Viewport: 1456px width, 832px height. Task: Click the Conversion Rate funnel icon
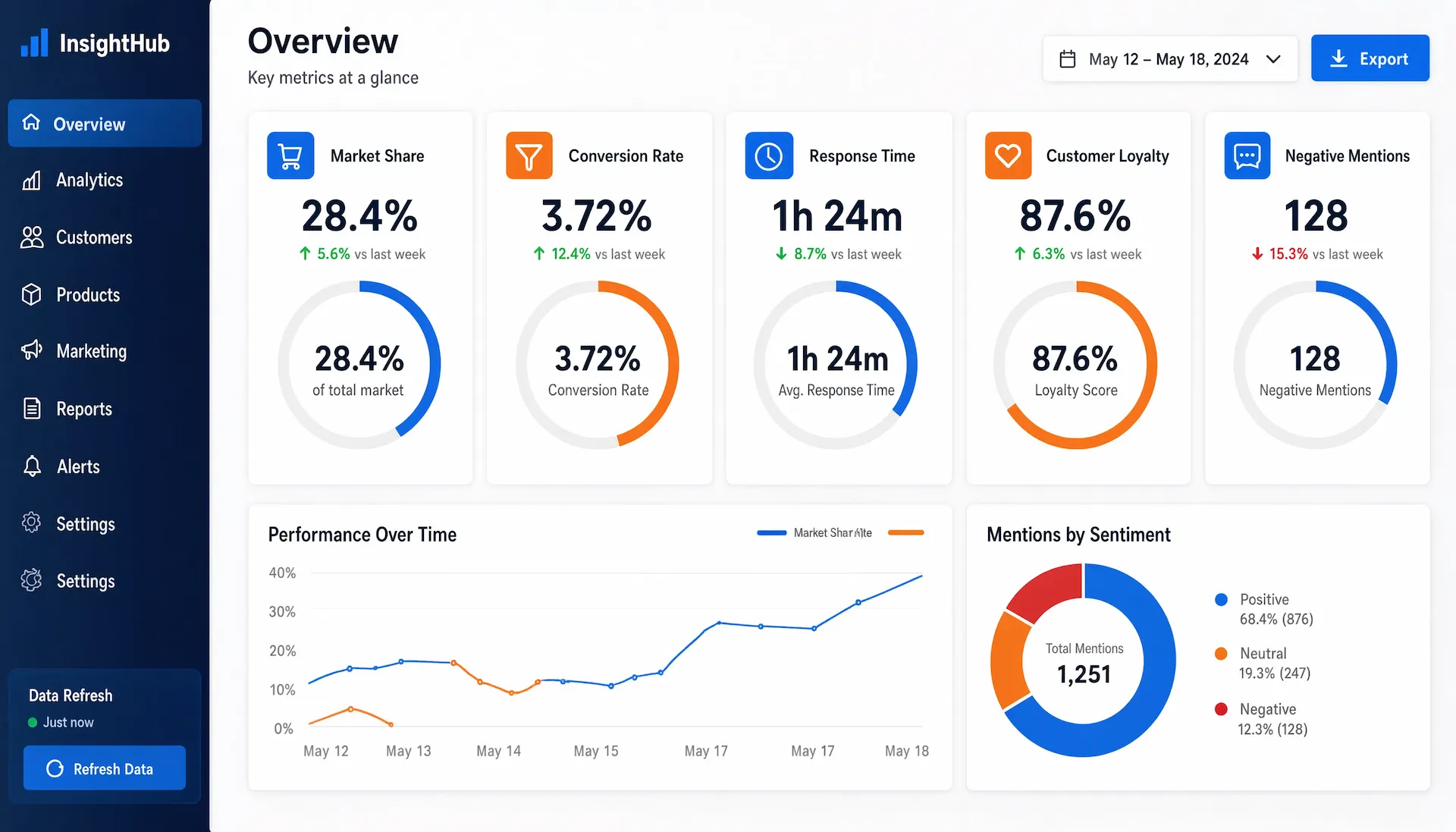[x=529, y=155]
